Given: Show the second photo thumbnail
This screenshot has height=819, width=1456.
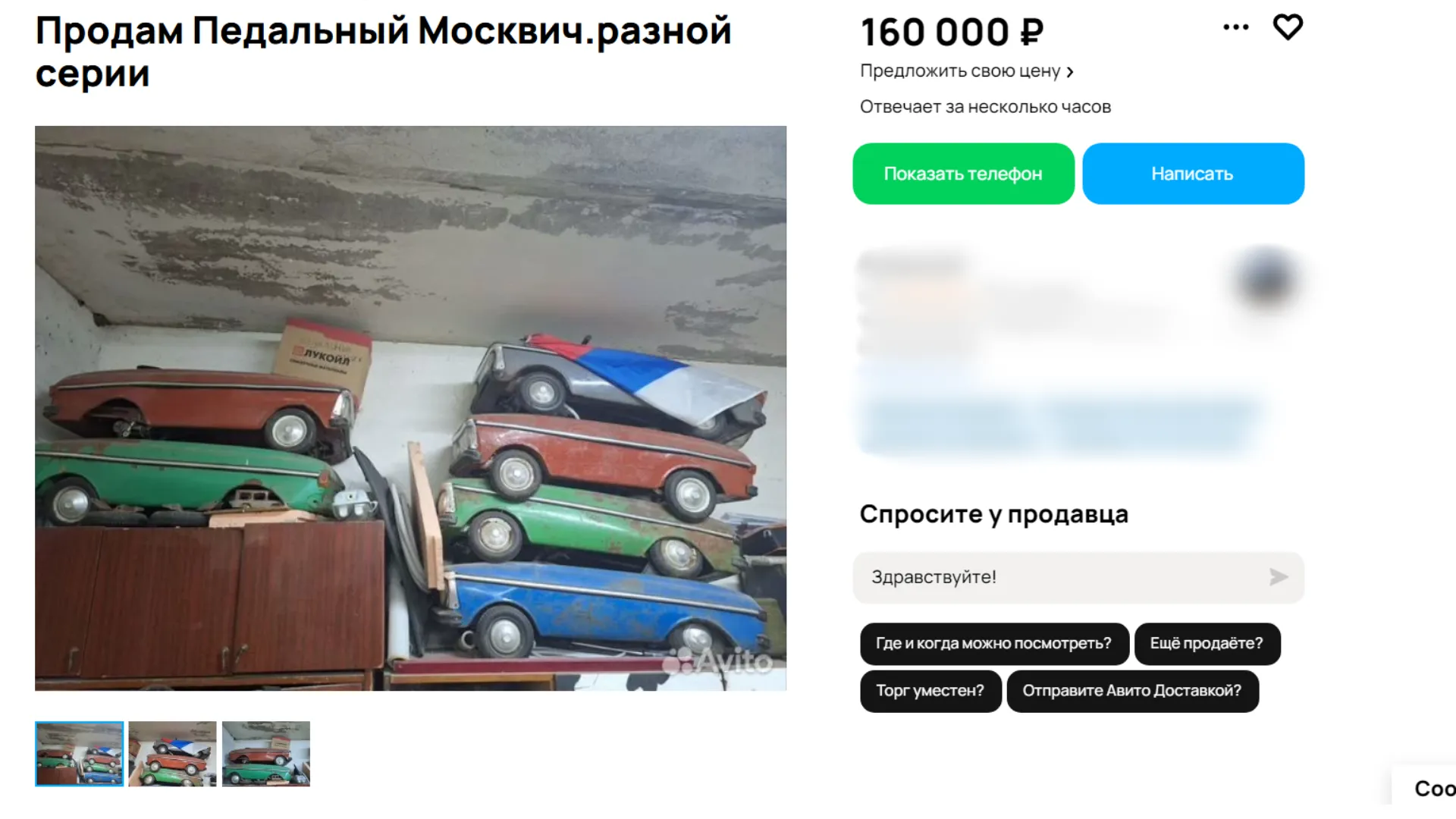Looking at the screenshot, I should (x=172, y=754).
